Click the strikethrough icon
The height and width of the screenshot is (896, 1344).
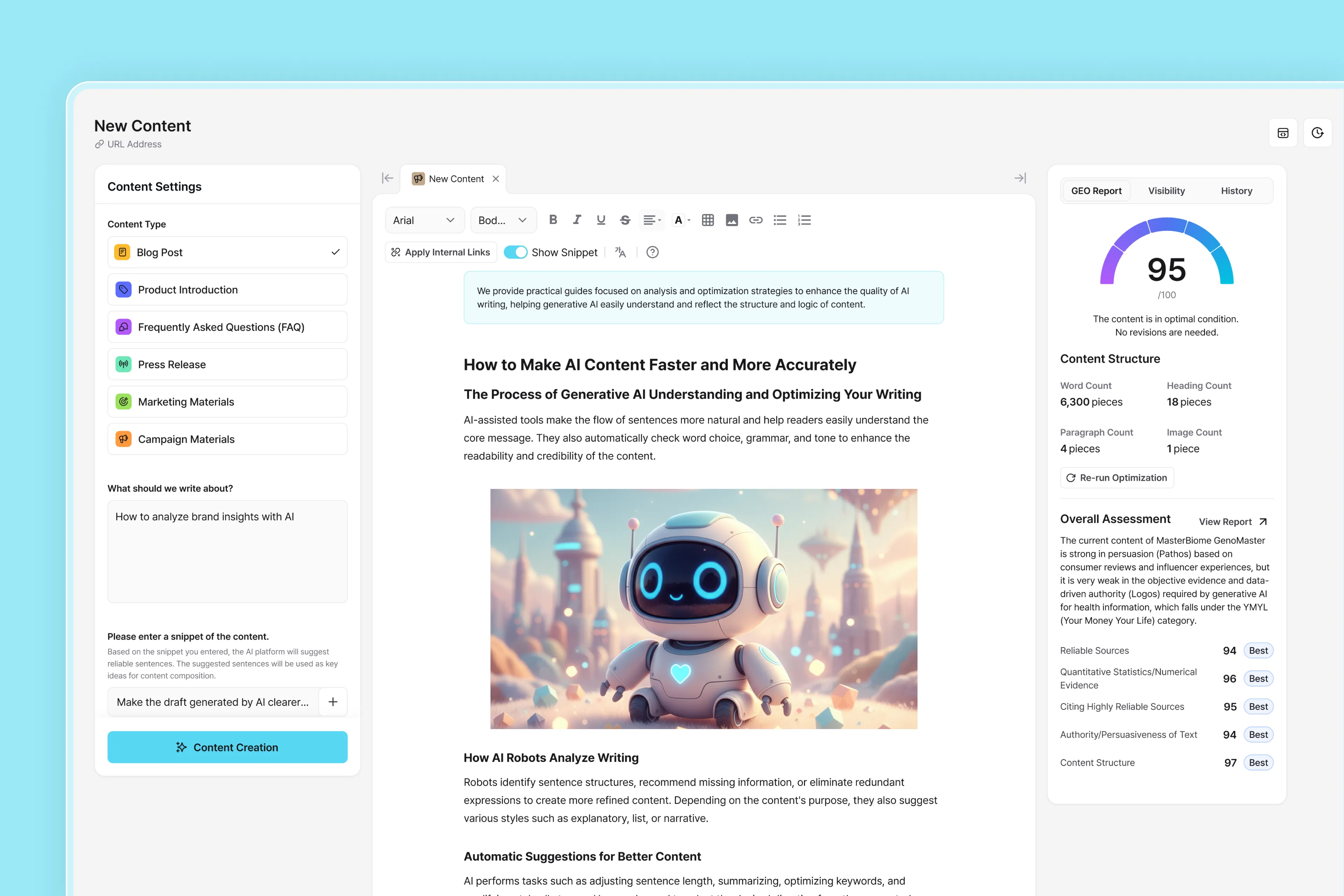point(624,220)
